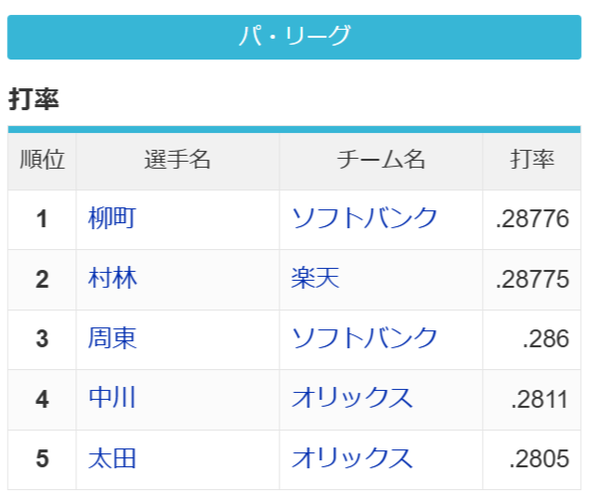Image resolution: width=589 pixels, height=500 pixels.
Task: Click the batting average .286 cell
Action: (532, 340)
